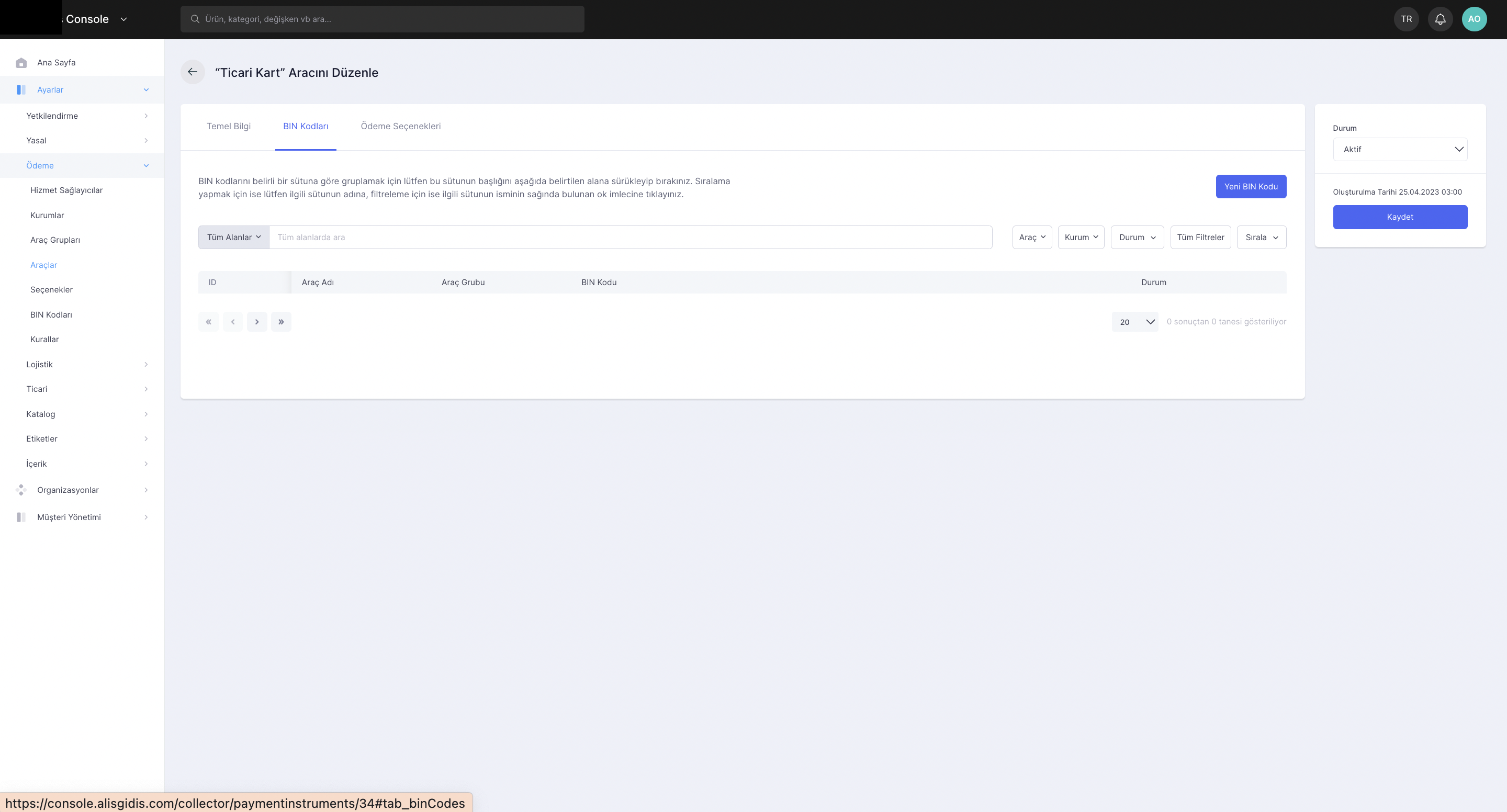The height and width of the screenshot is (812, 1507).
Task: Click the Tüm alanlarda ara search field
Action: coord(631,237)
